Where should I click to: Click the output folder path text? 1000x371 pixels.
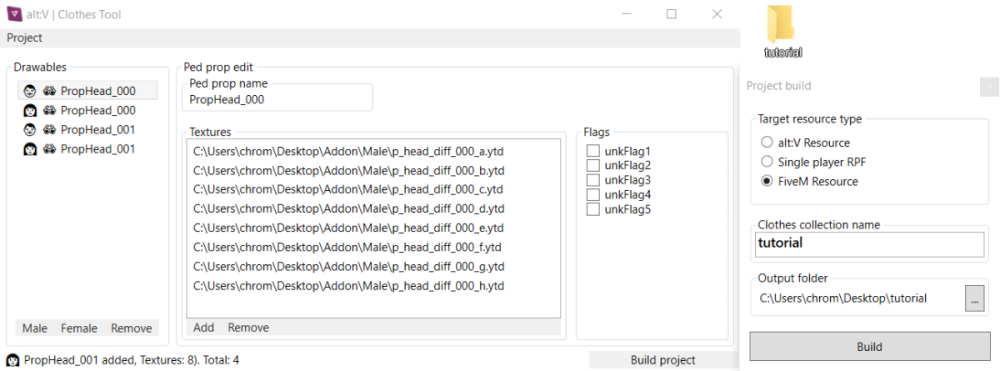click(x=843, y=298)
